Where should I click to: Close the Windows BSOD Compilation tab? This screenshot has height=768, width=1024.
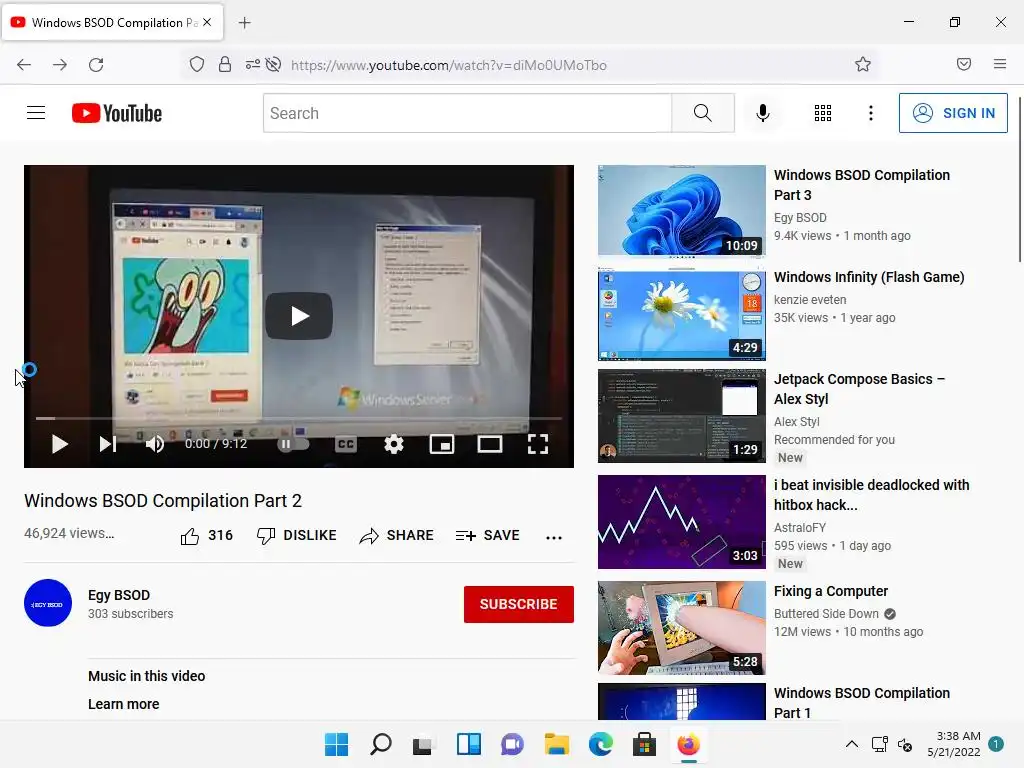click(x=207, y=22)
